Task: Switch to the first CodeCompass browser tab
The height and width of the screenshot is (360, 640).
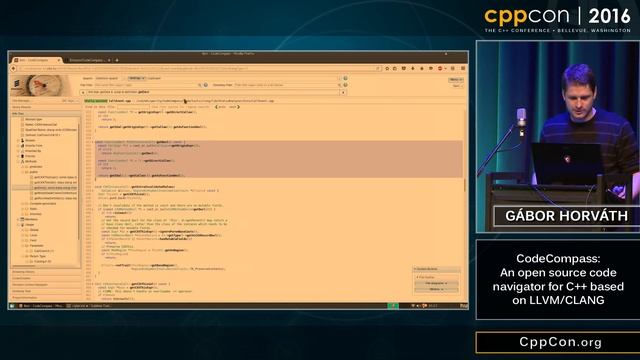Action: pyautogui.click(x=36, y=60)
